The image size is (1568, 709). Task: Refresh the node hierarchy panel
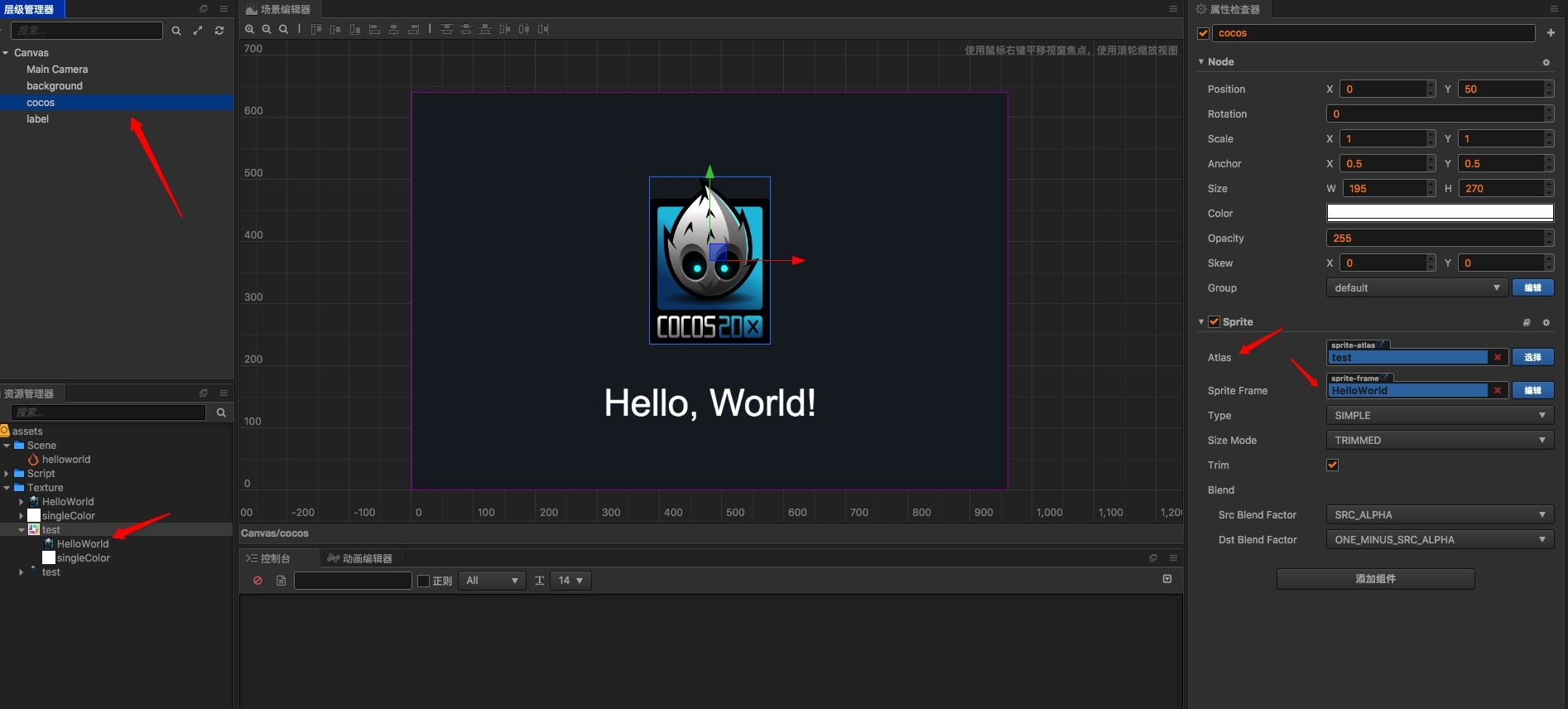(219, 31)
